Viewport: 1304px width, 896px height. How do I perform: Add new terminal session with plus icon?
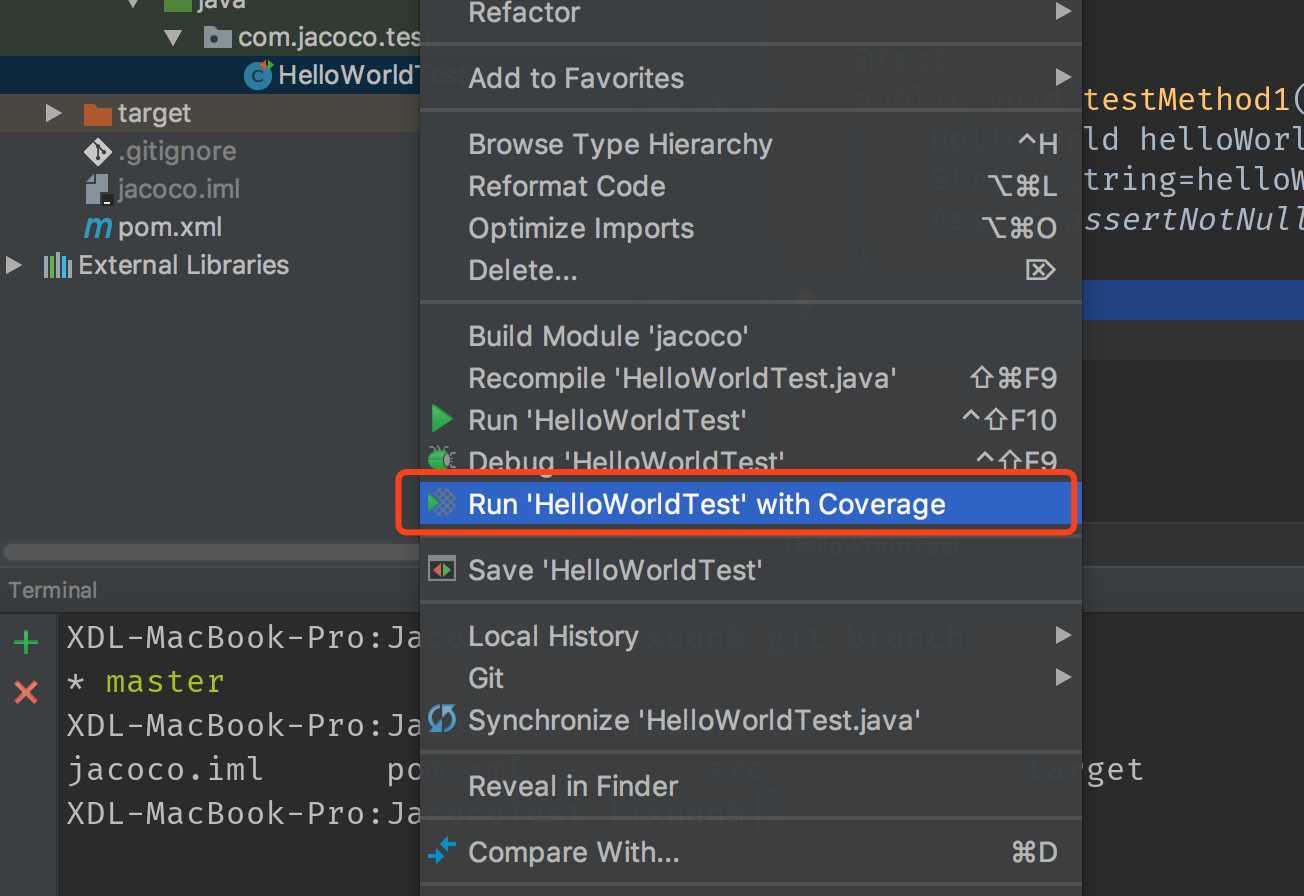[25, 642]
